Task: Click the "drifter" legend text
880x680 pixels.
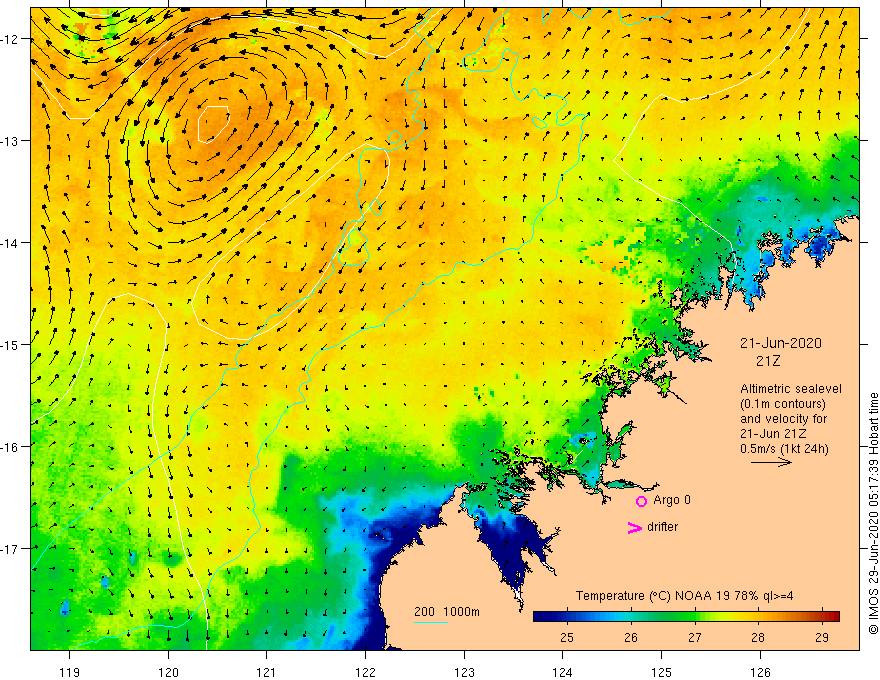Action: [662, 527]
